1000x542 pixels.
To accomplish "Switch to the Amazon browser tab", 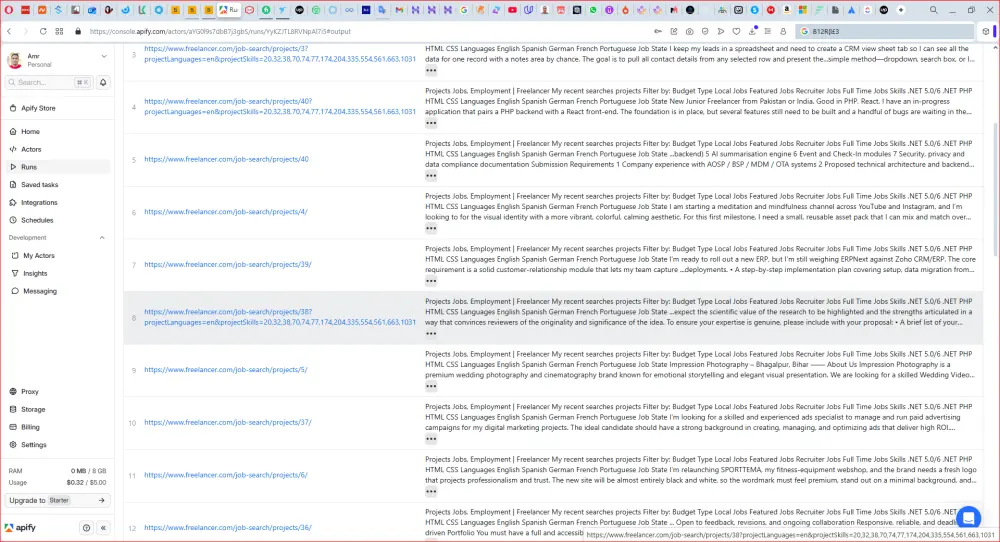I will tap(787, 10).
